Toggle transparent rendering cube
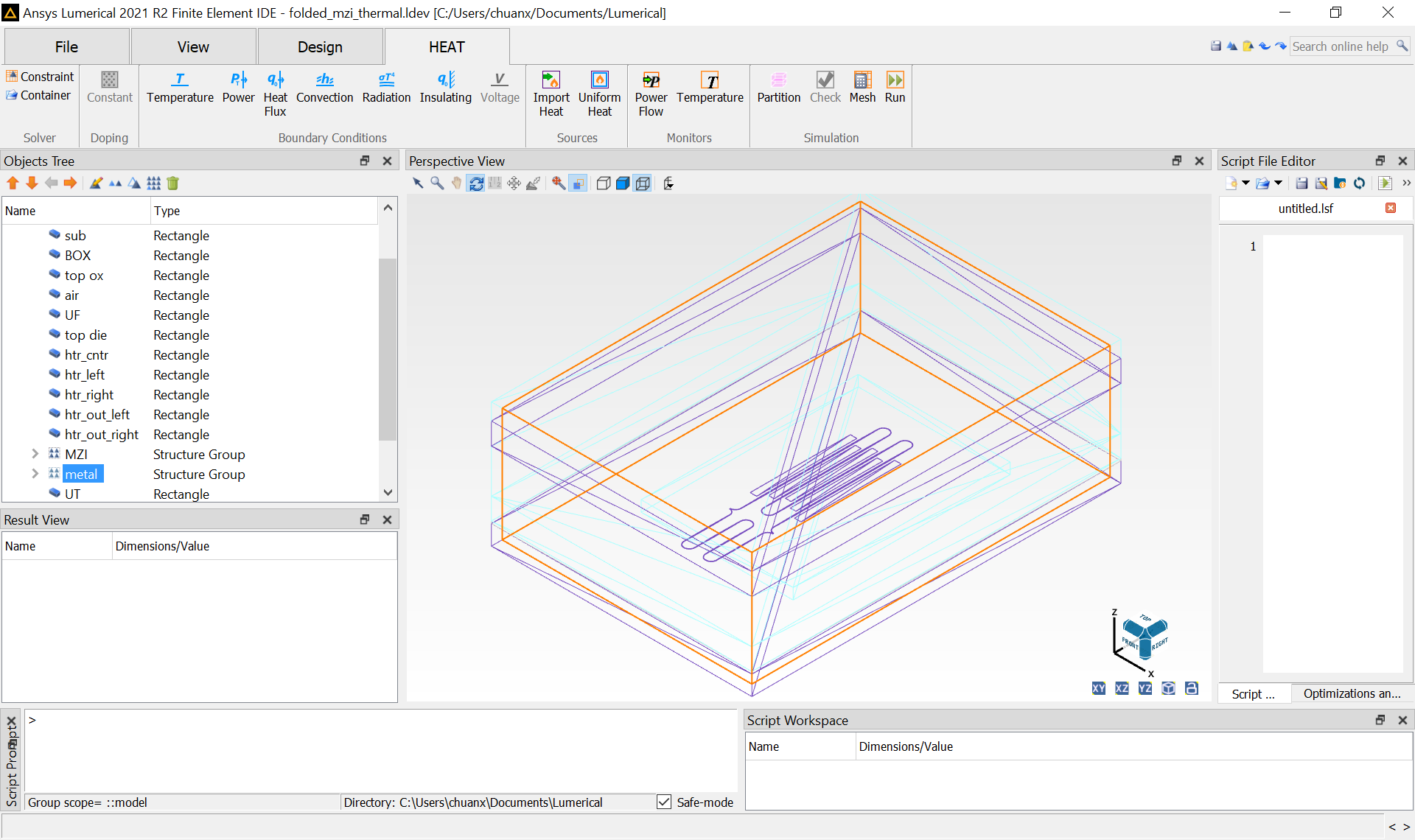The height and width of the screenshot is (840, 1415). [643, 183]
